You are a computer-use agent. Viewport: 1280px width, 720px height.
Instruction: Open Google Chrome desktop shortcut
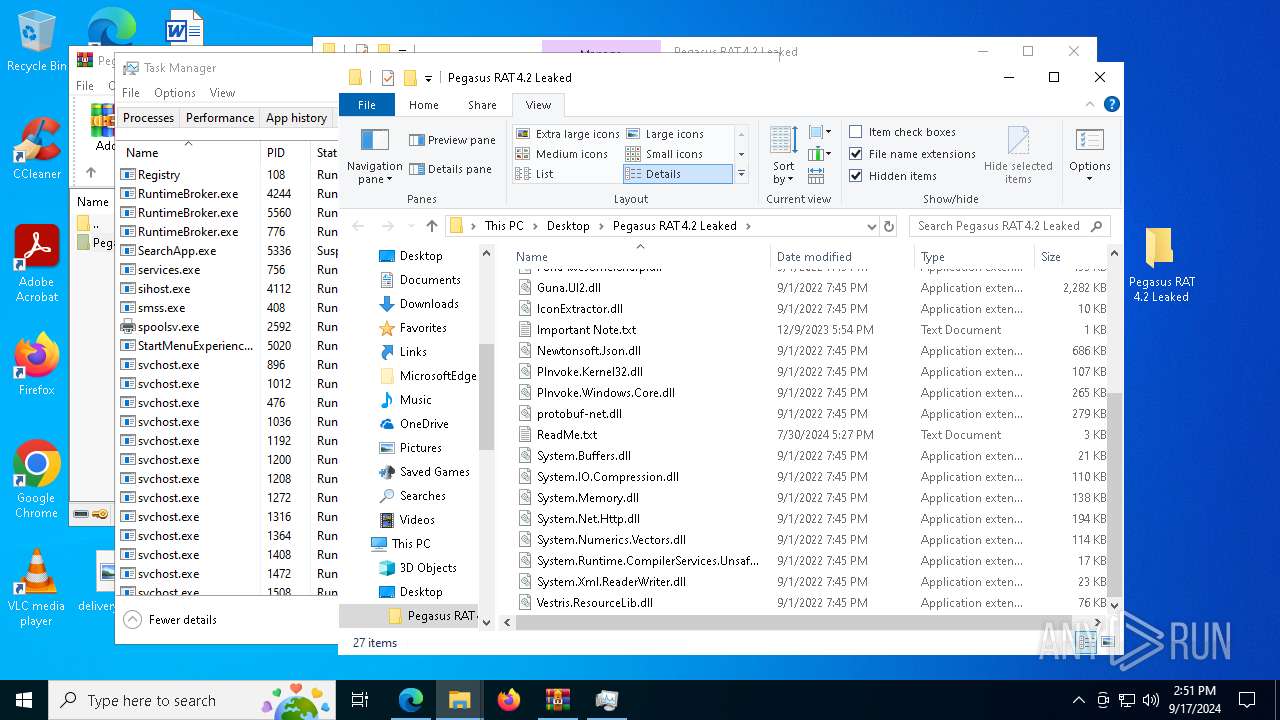pos(37,480)
